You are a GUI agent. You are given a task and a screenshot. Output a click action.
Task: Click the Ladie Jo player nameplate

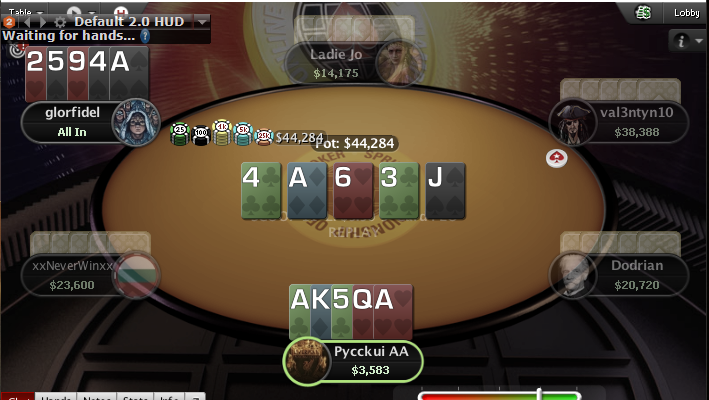[x=336, y=64]
